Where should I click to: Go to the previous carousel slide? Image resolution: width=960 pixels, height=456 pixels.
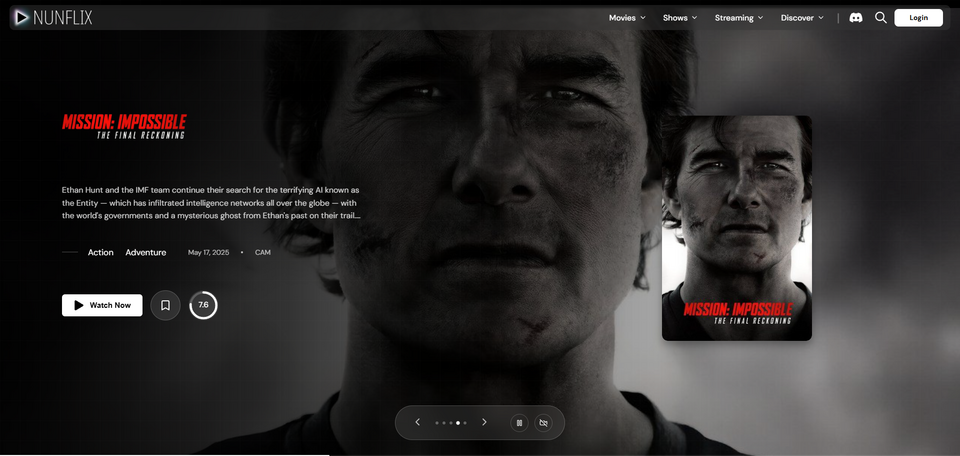[418, 422]
